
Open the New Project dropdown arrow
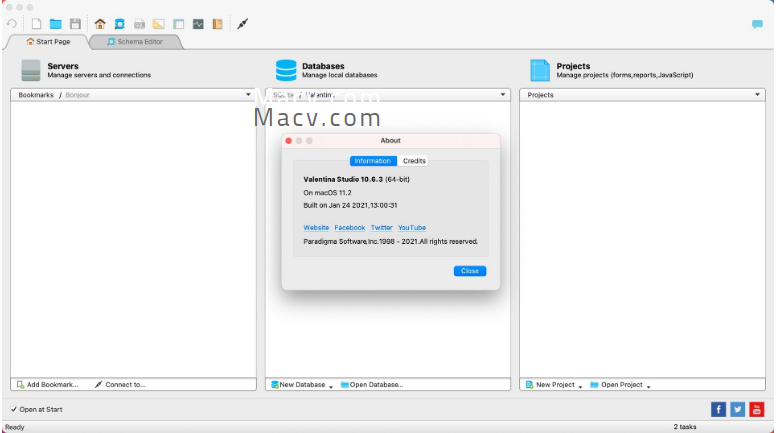pyautogui.click(x=580, y=386)
